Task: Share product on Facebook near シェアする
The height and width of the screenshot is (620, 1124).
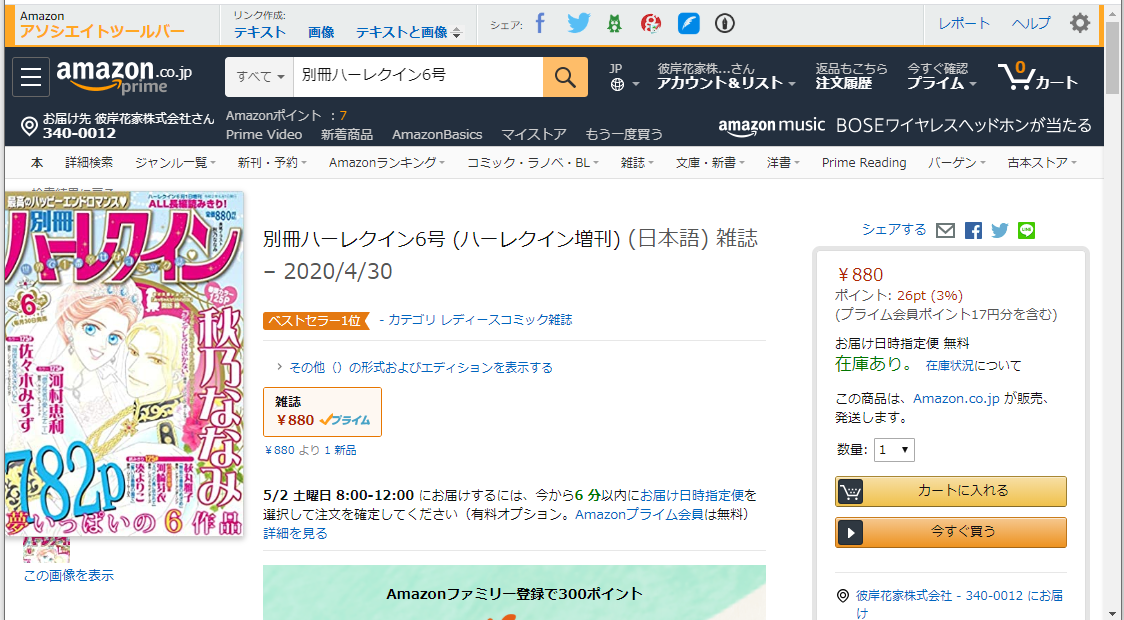Action: coord(973,231)
